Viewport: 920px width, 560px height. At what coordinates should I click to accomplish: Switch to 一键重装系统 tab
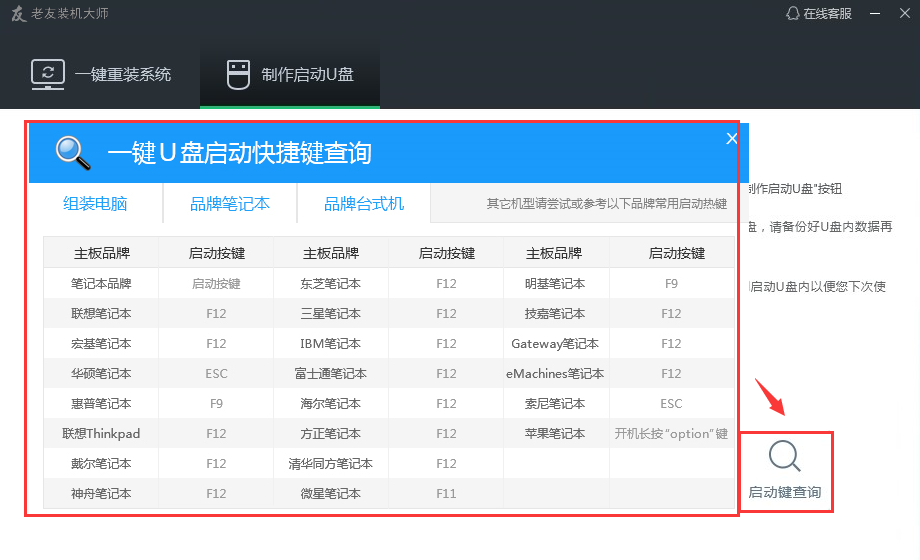[100, 75]
